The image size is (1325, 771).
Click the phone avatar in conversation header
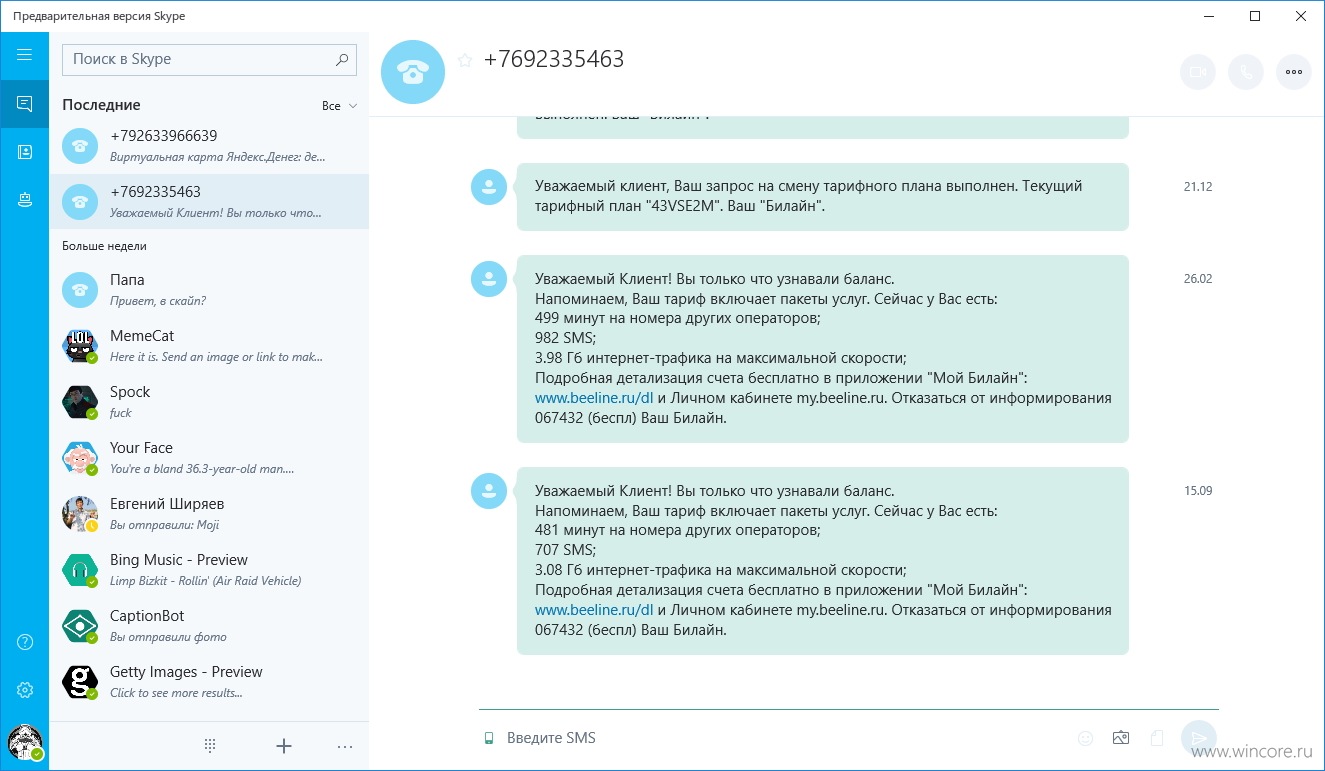click(412, 71)
